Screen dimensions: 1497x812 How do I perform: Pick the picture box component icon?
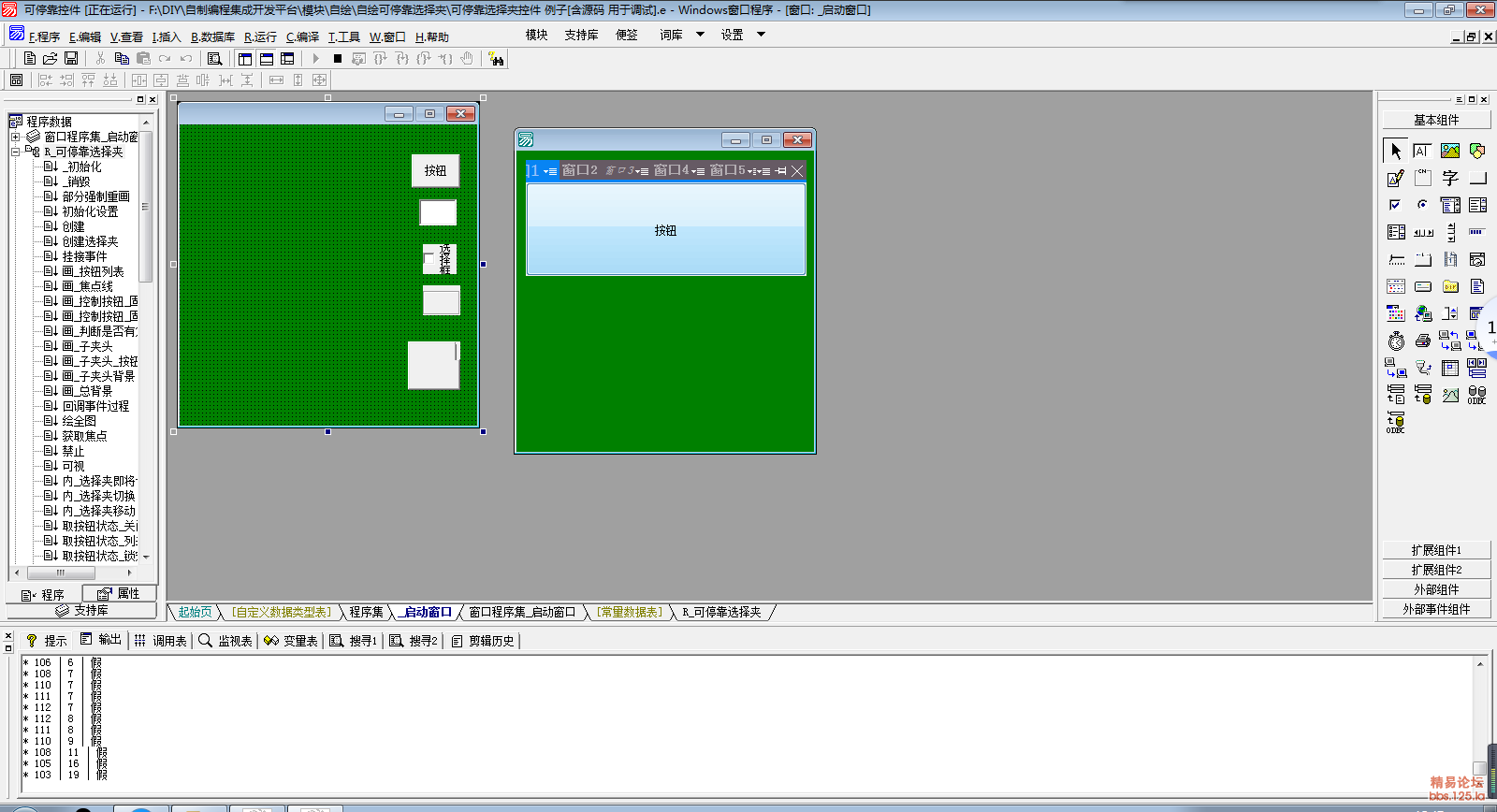pyautogui.click(x=1450, y=151)
